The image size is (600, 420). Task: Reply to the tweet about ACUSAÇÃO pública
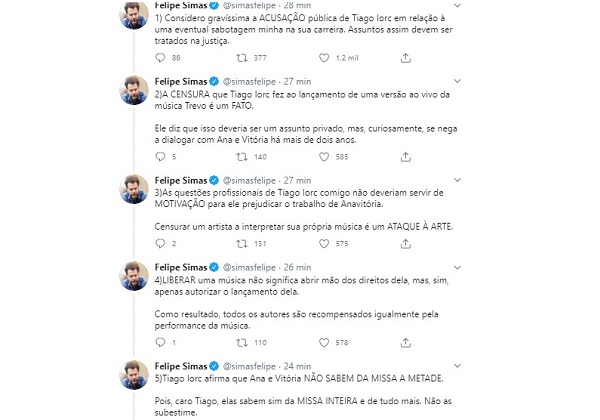tap(160, 58)
